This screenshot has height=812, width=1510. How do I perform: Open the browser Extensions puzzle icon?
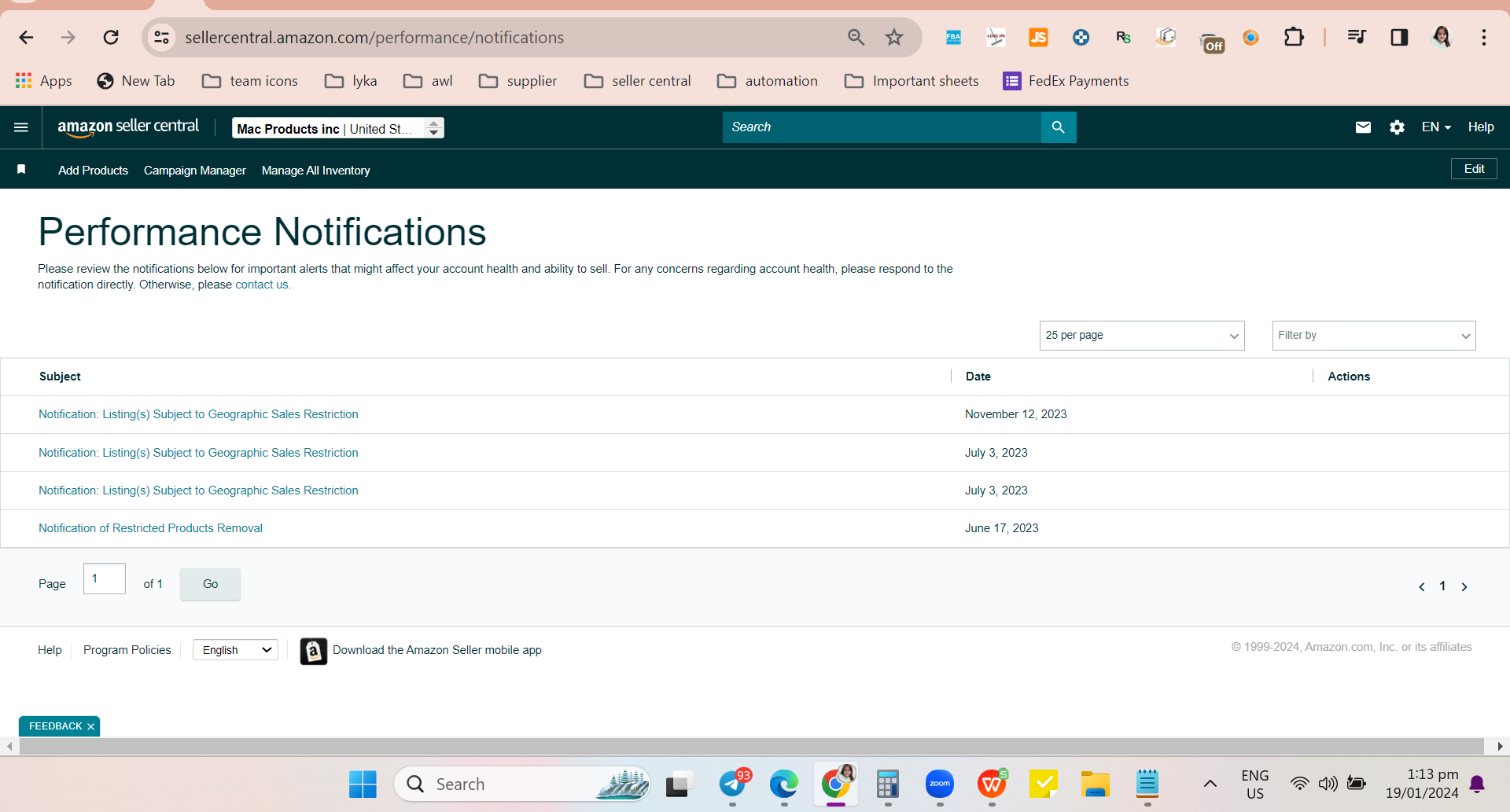[x=1294, y=37]
